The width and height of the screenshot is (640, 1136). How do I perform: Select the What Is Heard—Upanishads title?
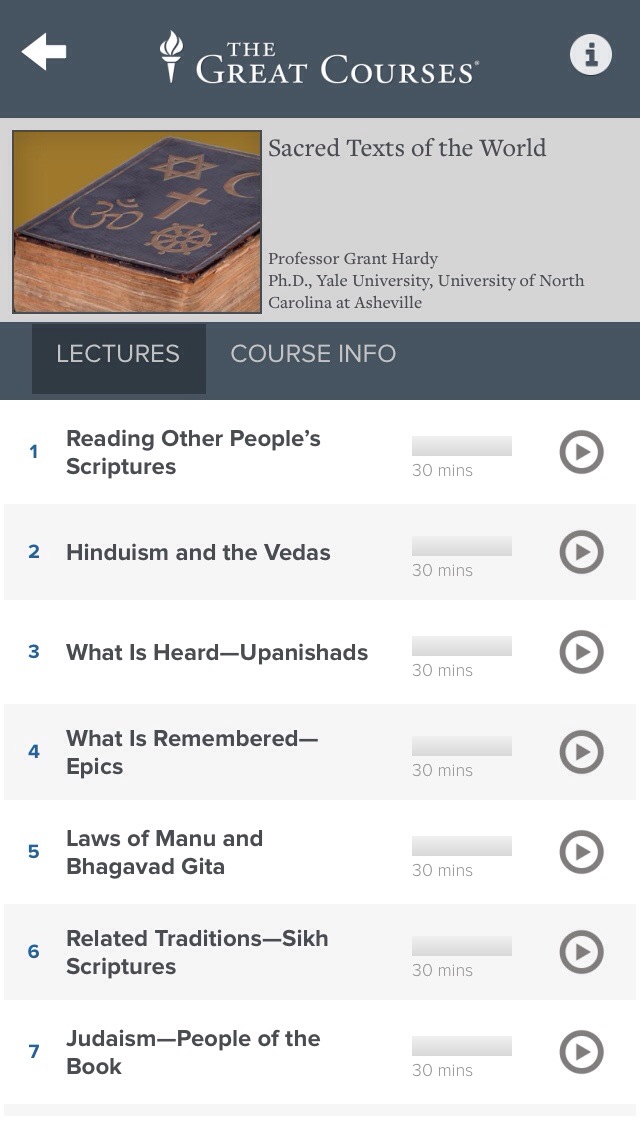point(217,652)
